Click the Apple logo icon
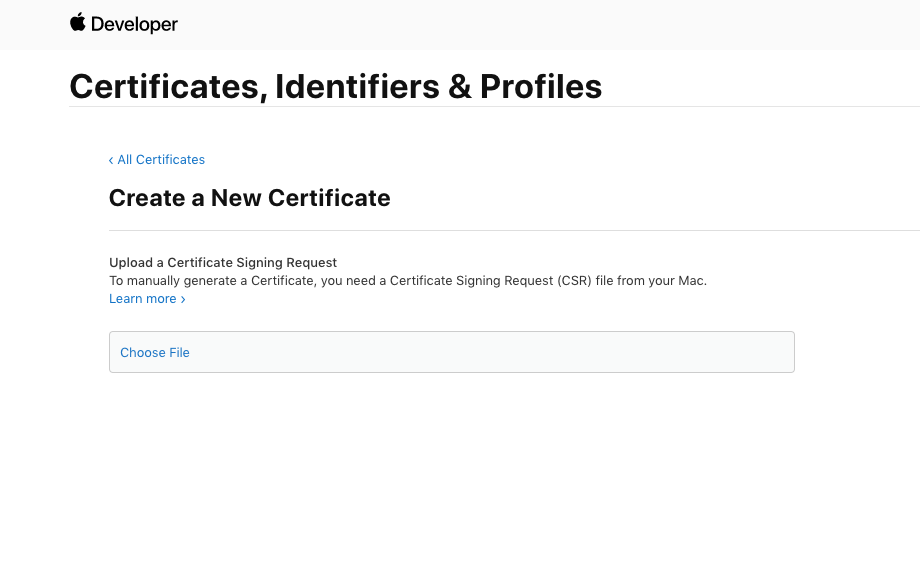Screen dimensions: 920x578 78,22
